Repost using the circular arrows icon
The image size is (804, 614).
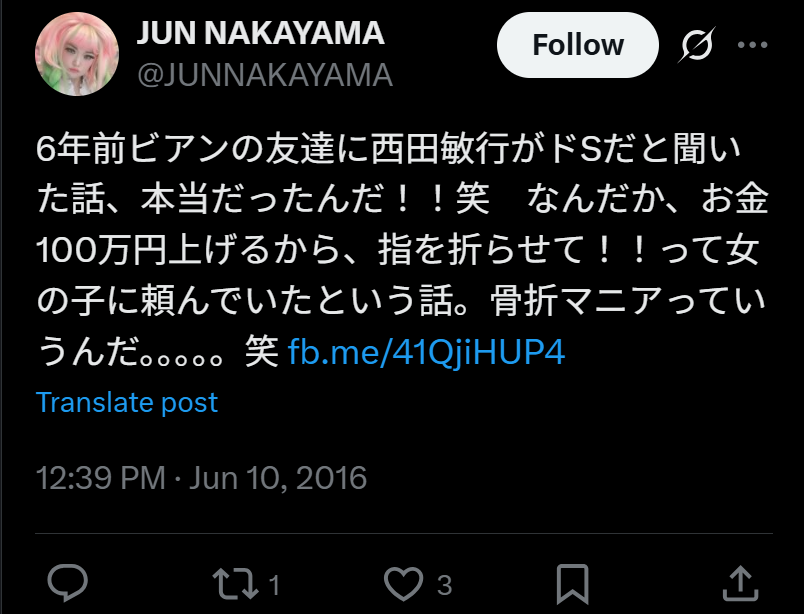[235, 583]
